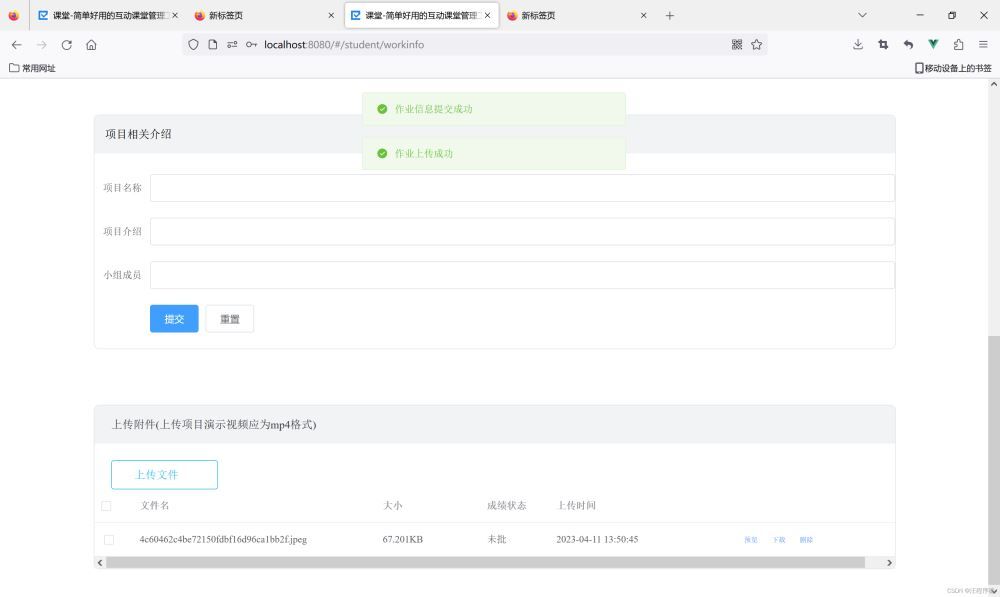
Task: Open the tracking protection shield icon
Action: coord(194,44)
